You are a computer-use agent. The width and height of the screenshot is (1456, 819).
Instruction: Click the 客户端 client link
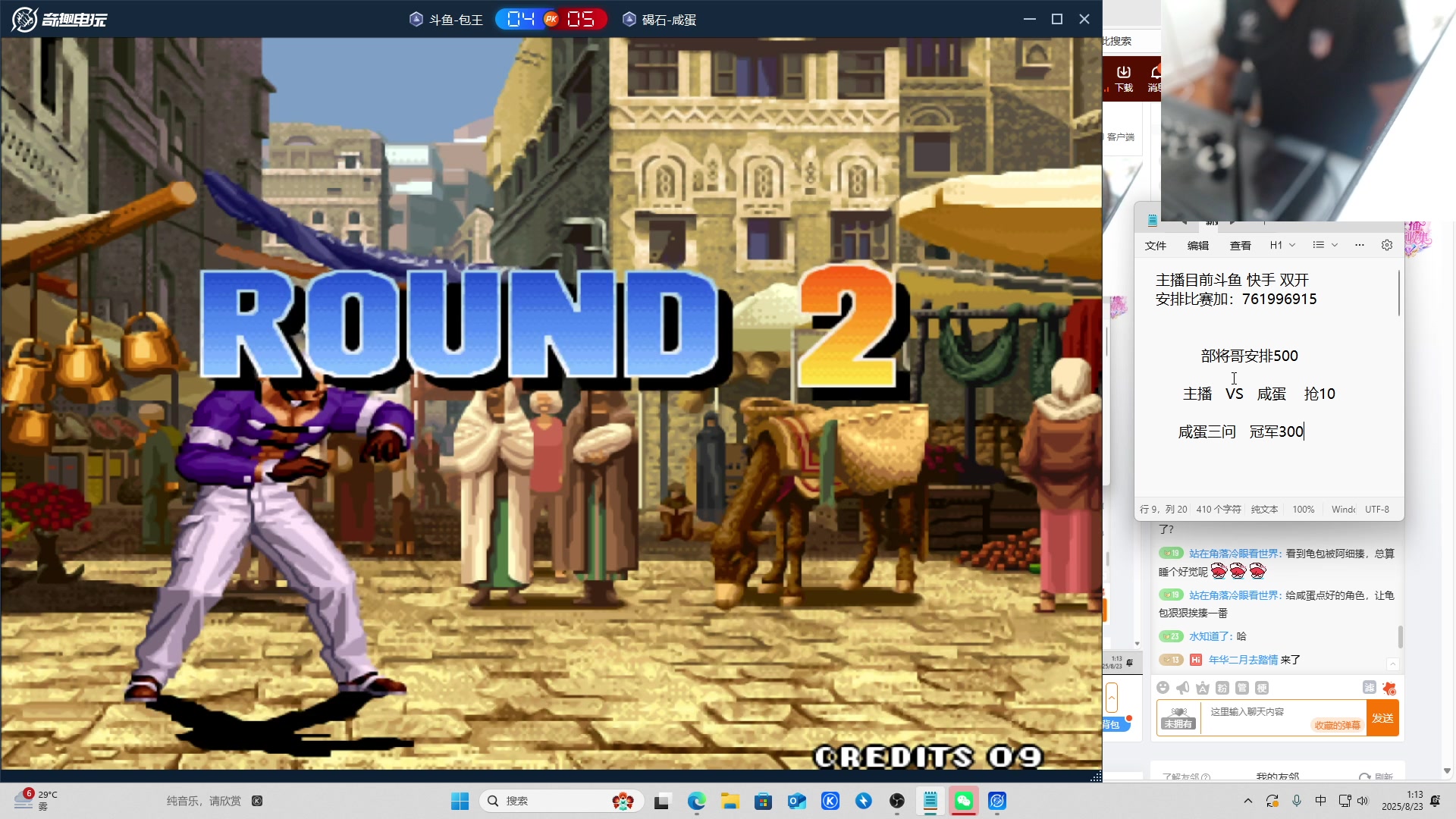pyautogui.click(x=1121, y=137)
